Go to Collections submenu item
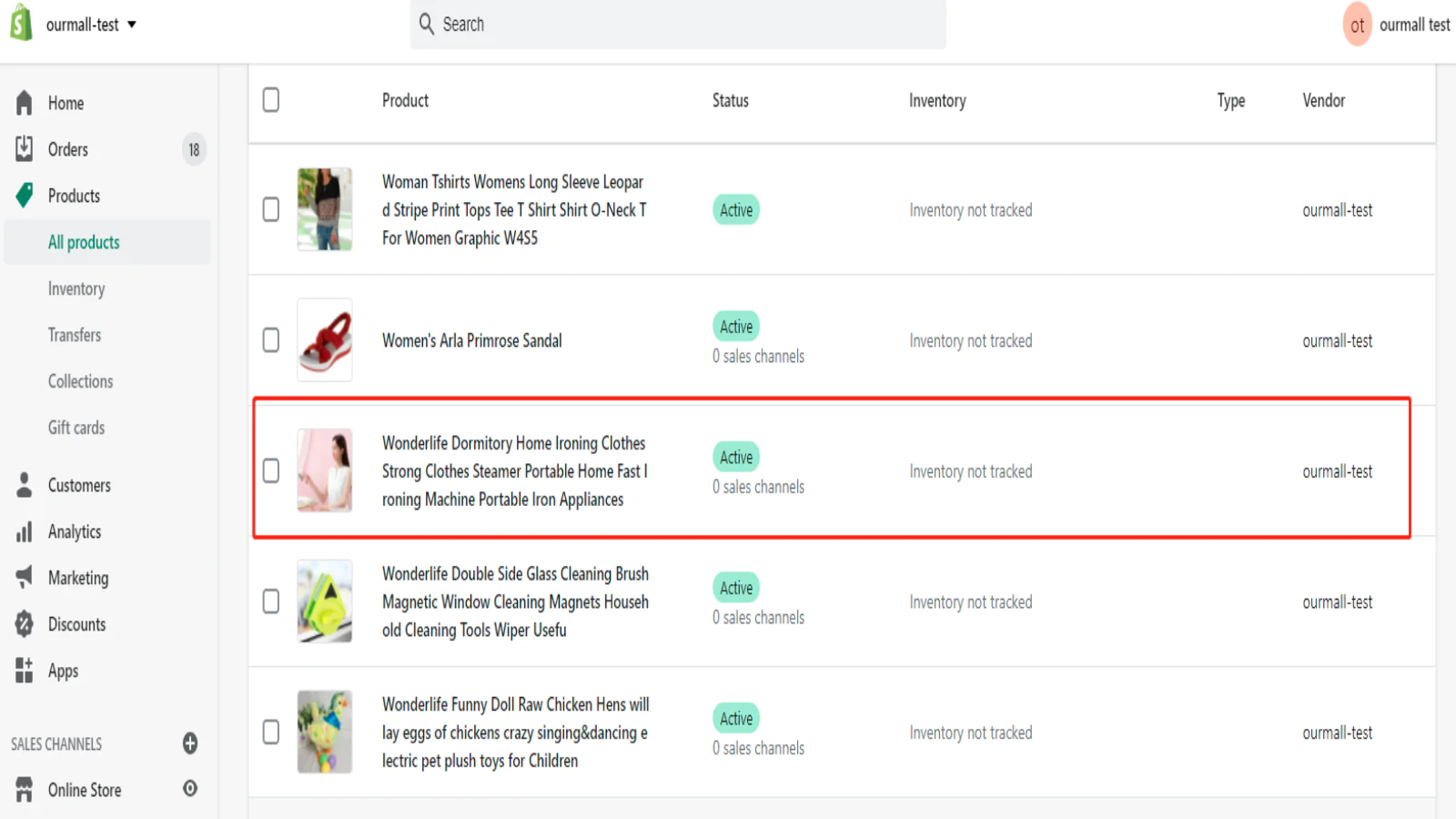Image resolution: width=1456 pixels, height=819 pixels. [80, 381]
